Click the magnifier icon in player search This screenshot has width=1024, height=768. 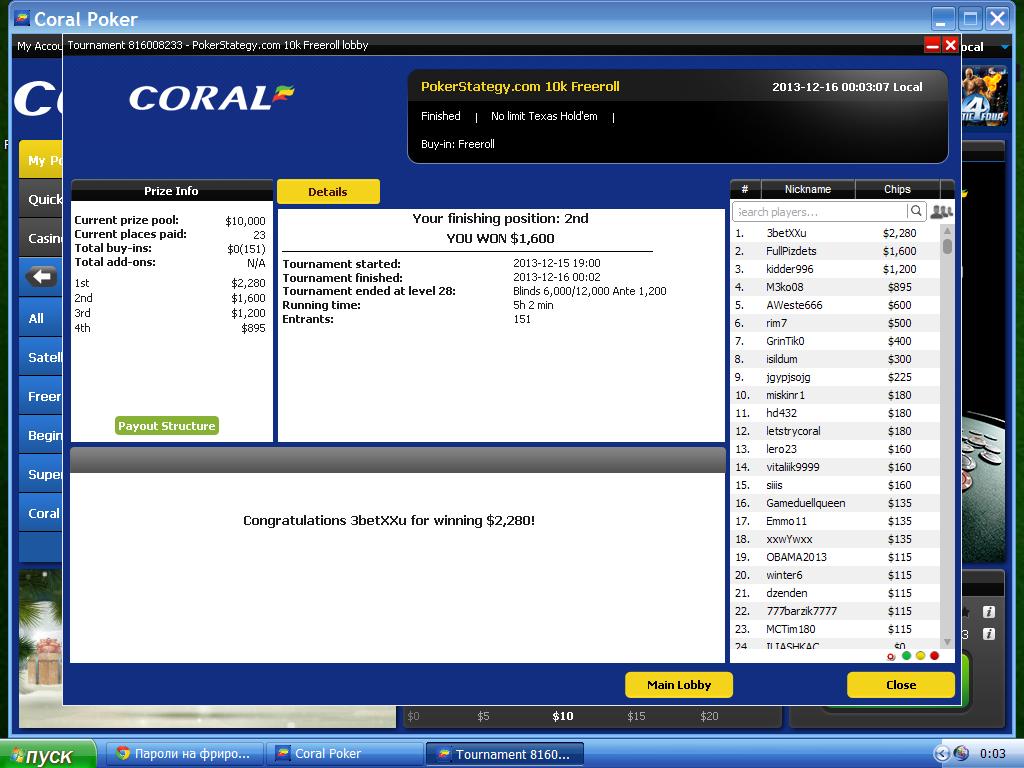tap(916, 211)
